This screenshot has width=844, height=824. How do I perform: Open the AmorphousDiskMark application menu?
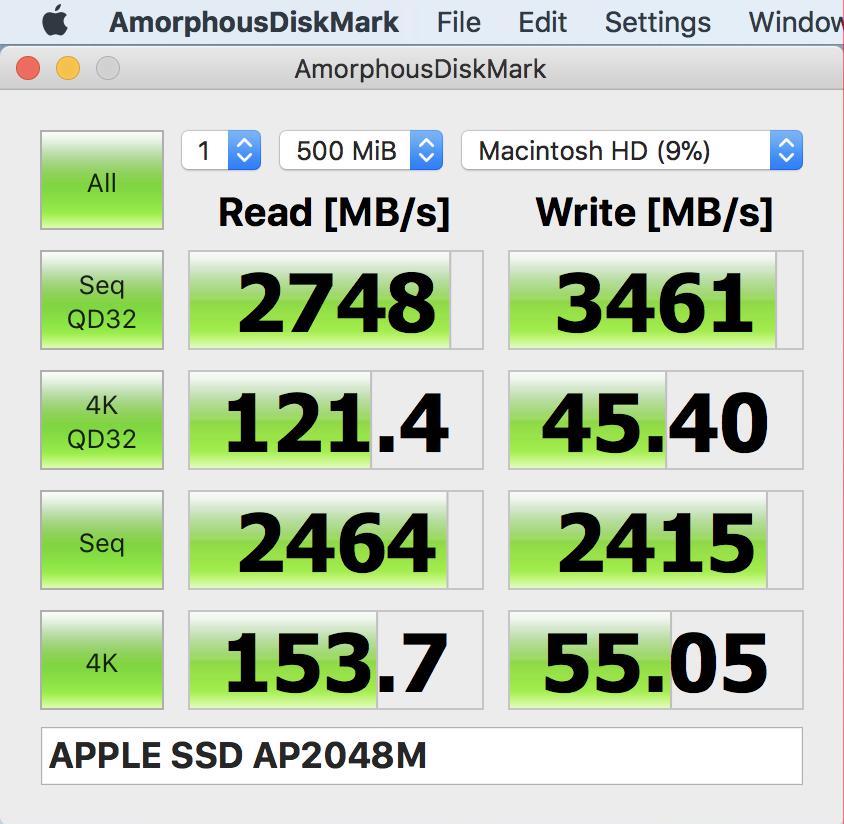254,23
